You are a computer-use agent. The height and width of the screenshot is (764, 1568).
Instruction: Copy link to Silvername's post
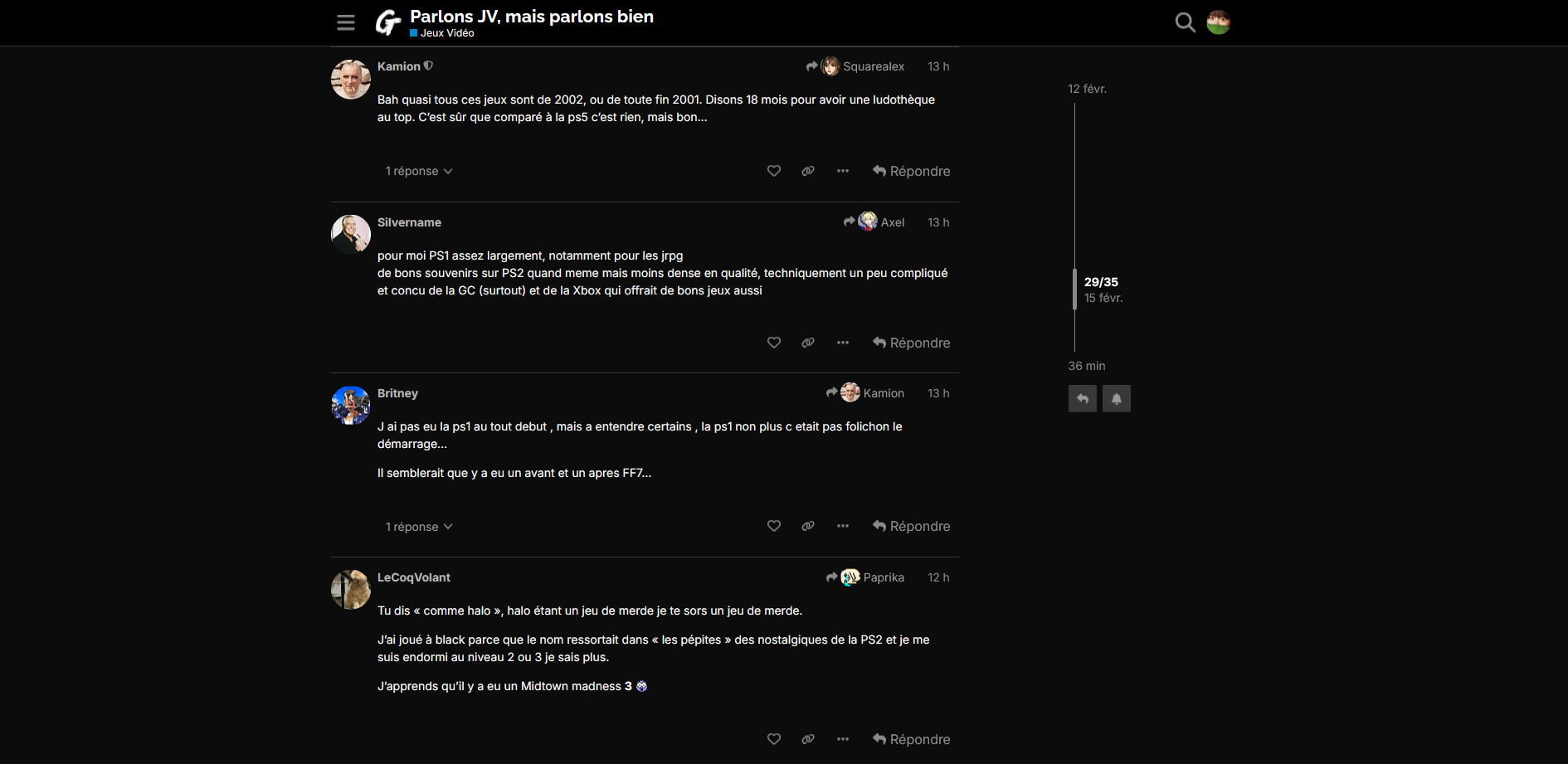coord(808,343)
